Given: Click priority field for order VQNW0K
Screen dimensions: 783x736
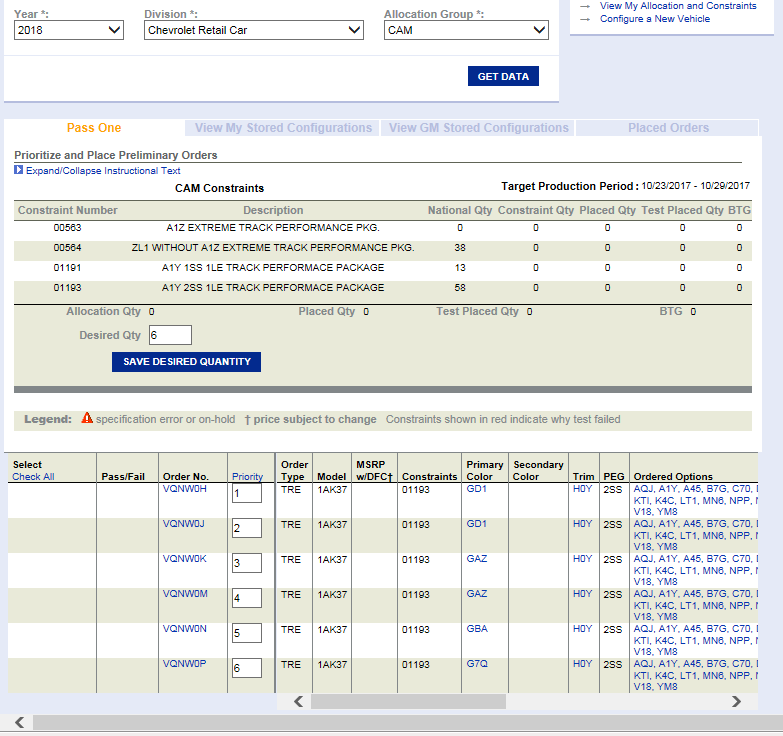Looking at the screenshot, I should [246, 563].
